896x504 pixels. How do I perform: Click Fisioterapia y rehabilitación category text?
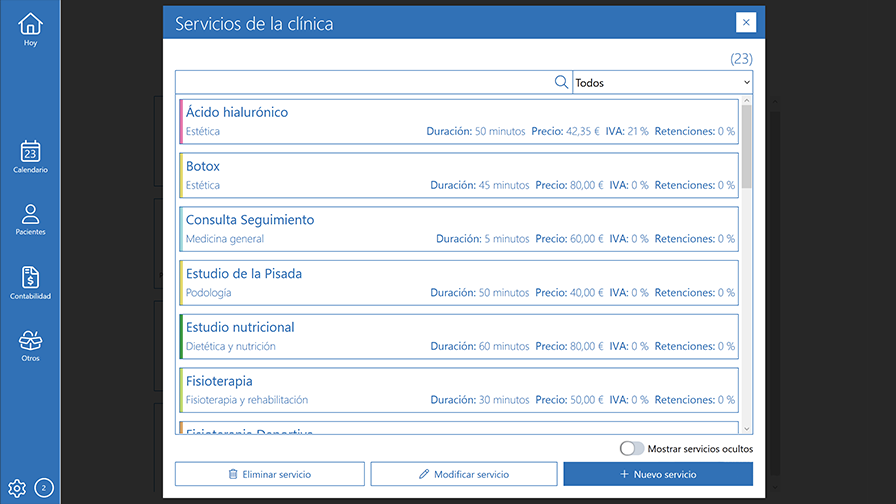[247, 400]
